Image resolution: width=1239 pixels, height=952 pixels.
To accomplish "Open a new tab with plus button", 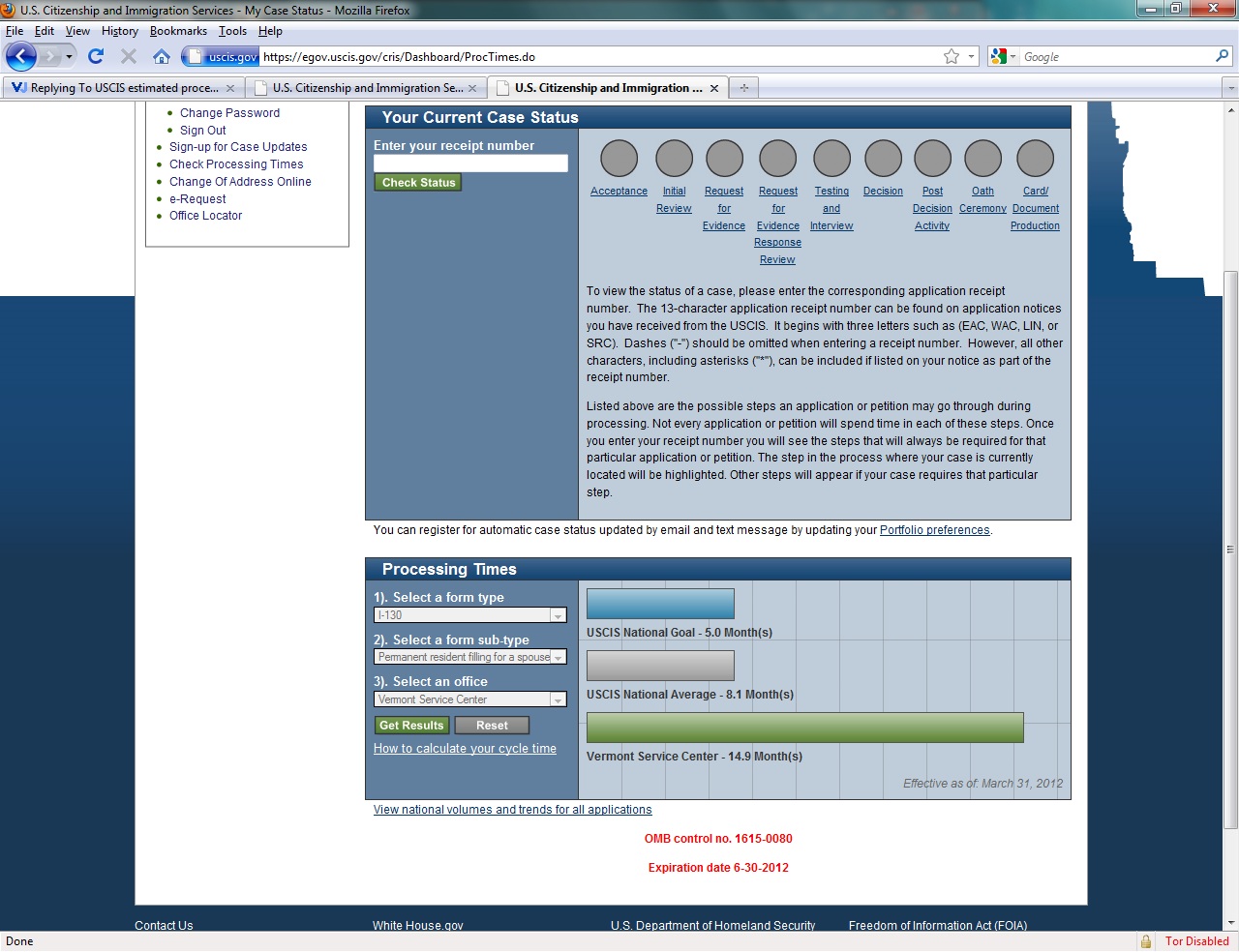I will (x=744, y=88).
